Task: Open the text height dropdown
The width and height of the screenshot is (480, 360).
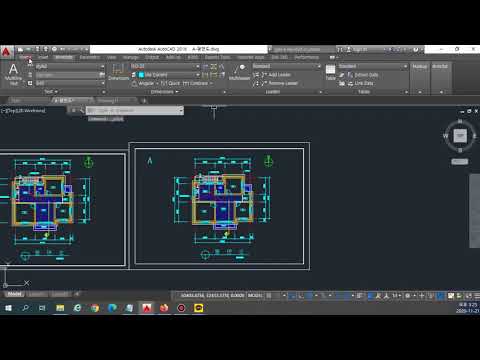Action: tap(70, 83)
